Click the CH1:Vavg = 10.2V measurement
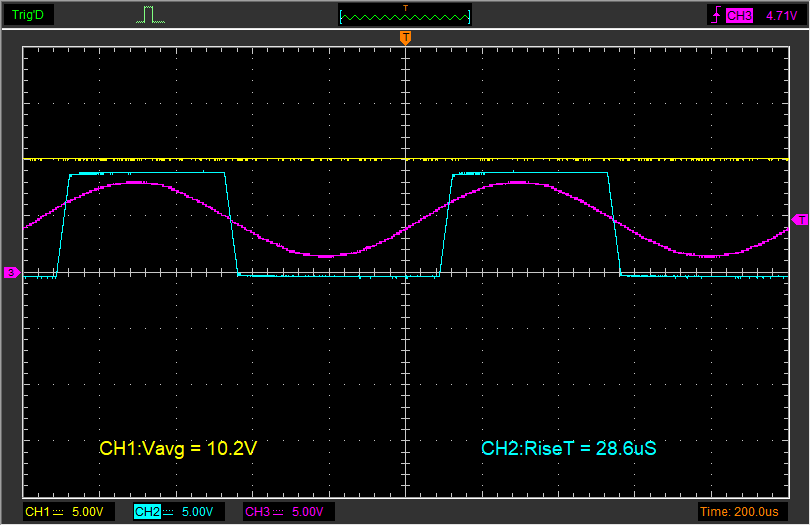This screenshot has width=811, height=526. click(x=179, y=449)
